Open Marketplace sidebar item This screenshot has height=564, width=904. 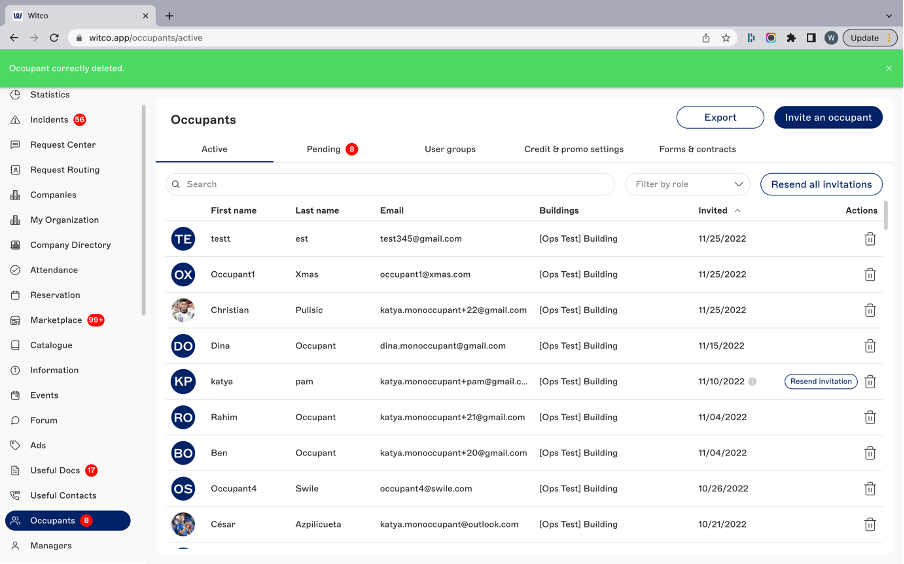pyautogui.click(x=56, y=320)
